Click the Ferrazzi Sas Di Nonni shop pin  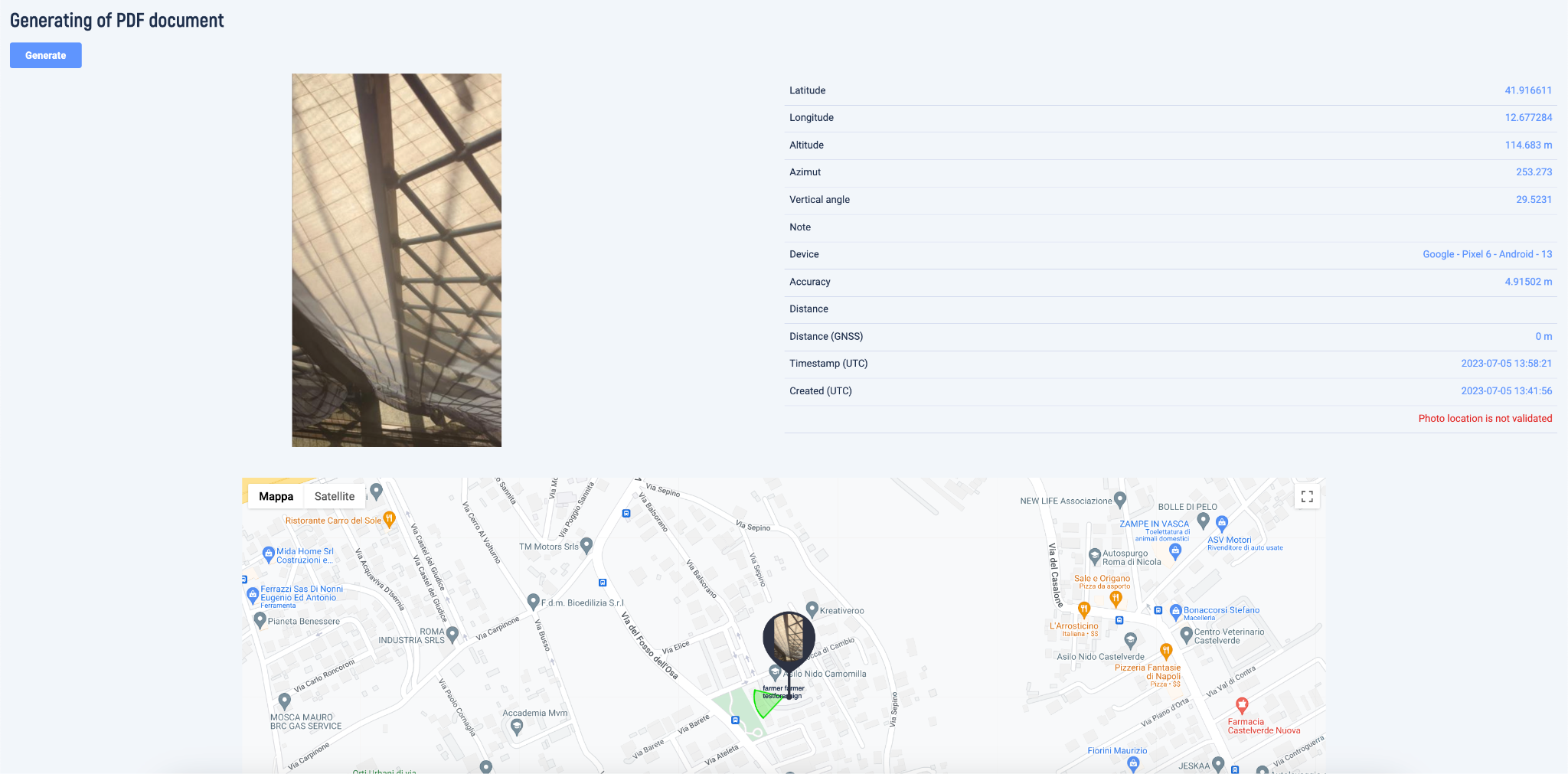[x=253, y=594]
